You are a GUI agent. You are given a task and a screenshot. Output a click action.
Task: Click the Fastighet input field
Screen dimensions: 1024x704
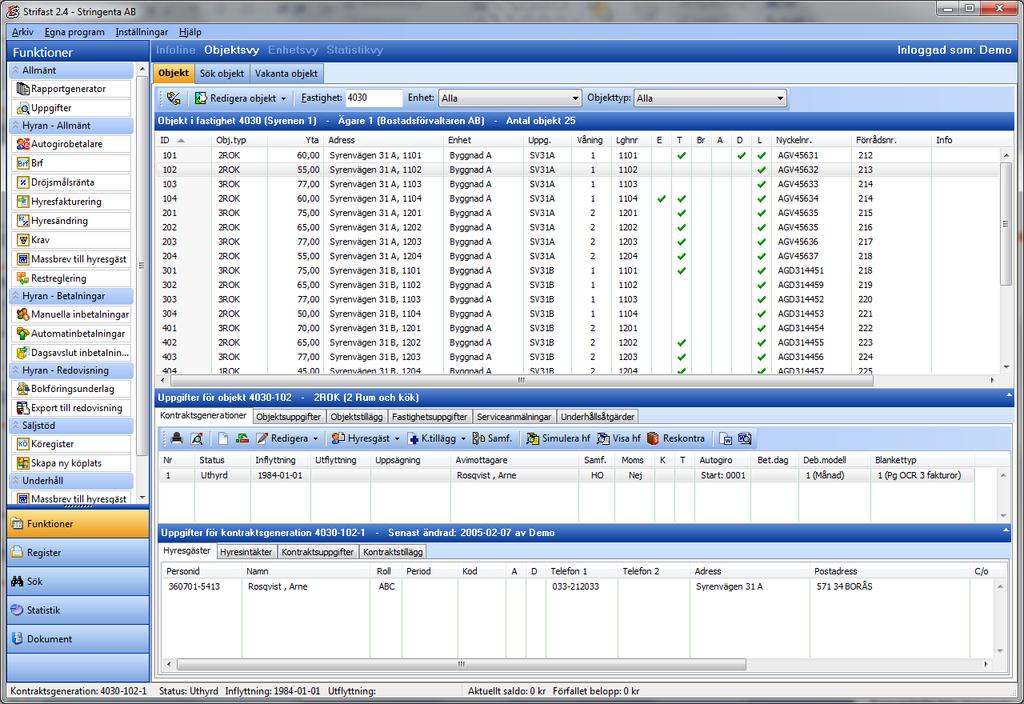[374, 98]
